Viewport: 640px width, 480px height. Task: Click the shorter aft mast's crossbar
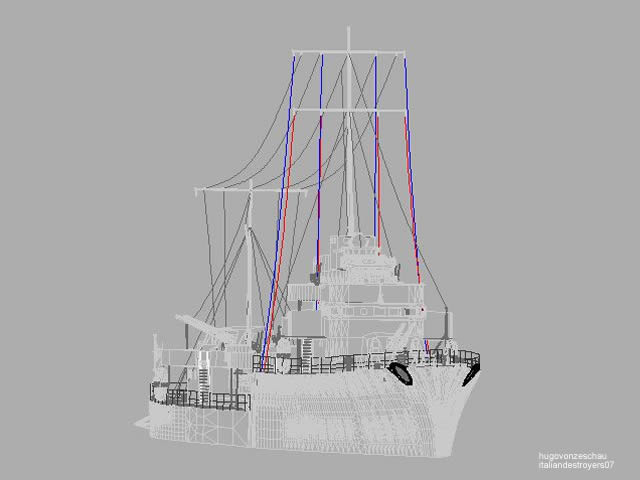[x=251, y=190]
